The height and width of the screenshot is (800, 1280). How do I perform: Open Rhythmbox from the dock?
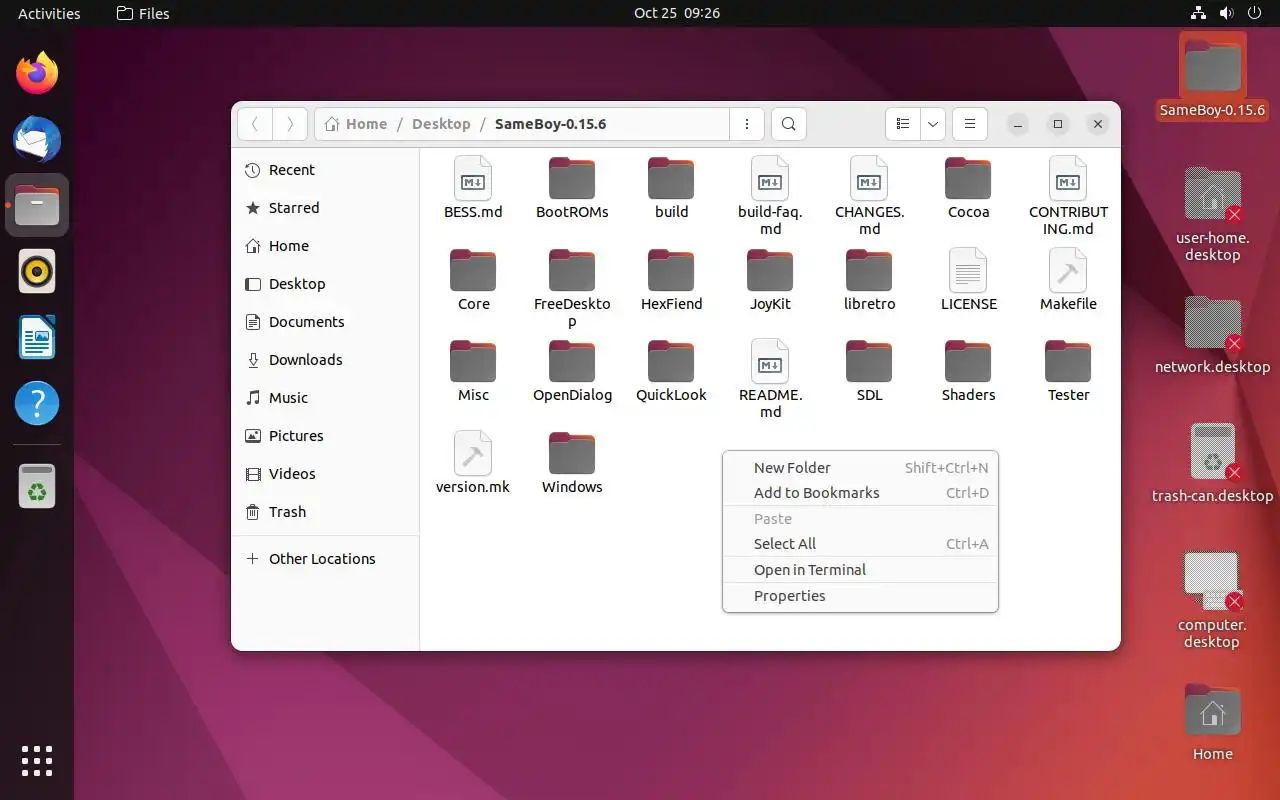pyautogui.click(x=37, y=271)
